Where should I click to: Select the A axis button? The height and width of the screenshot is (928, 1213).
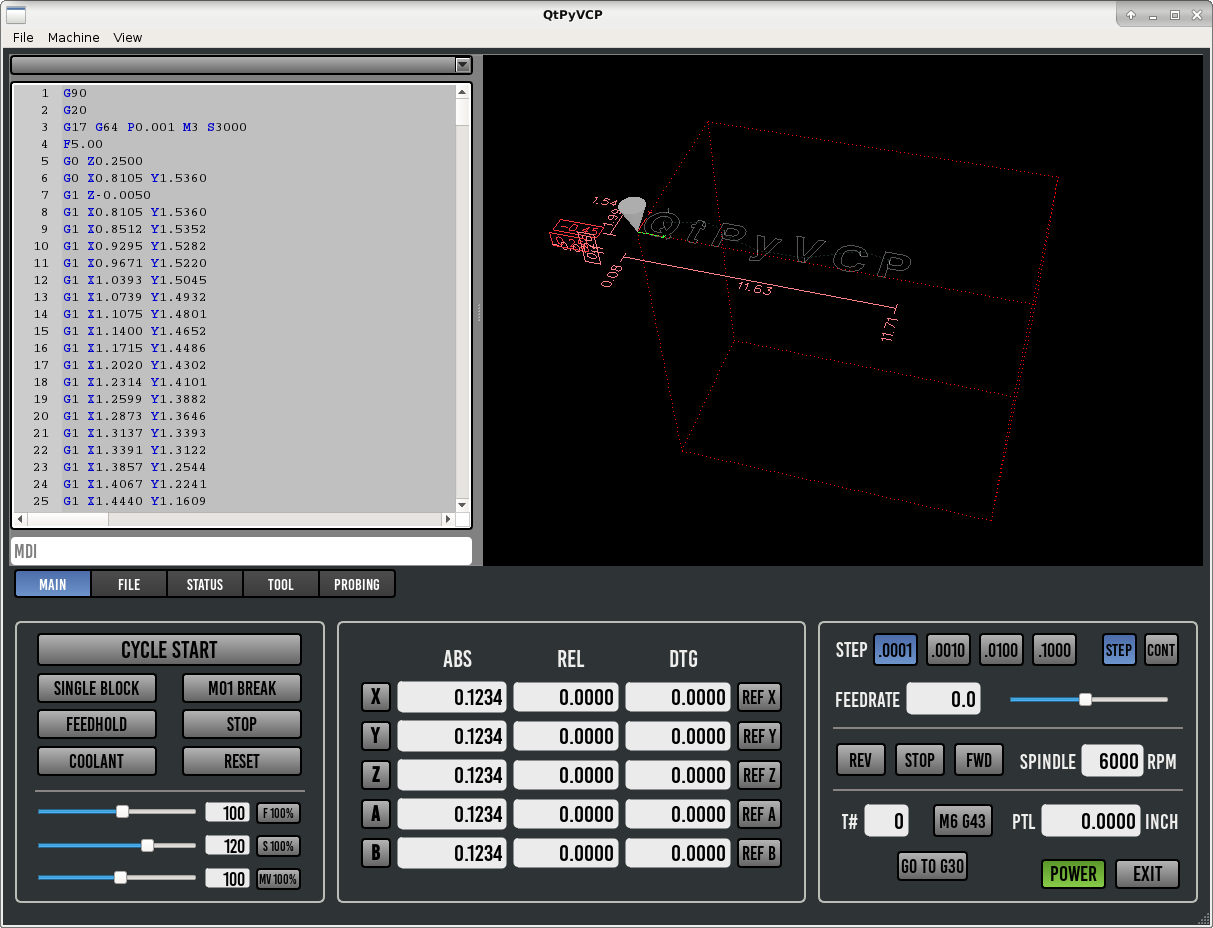(x=376, y=814)
